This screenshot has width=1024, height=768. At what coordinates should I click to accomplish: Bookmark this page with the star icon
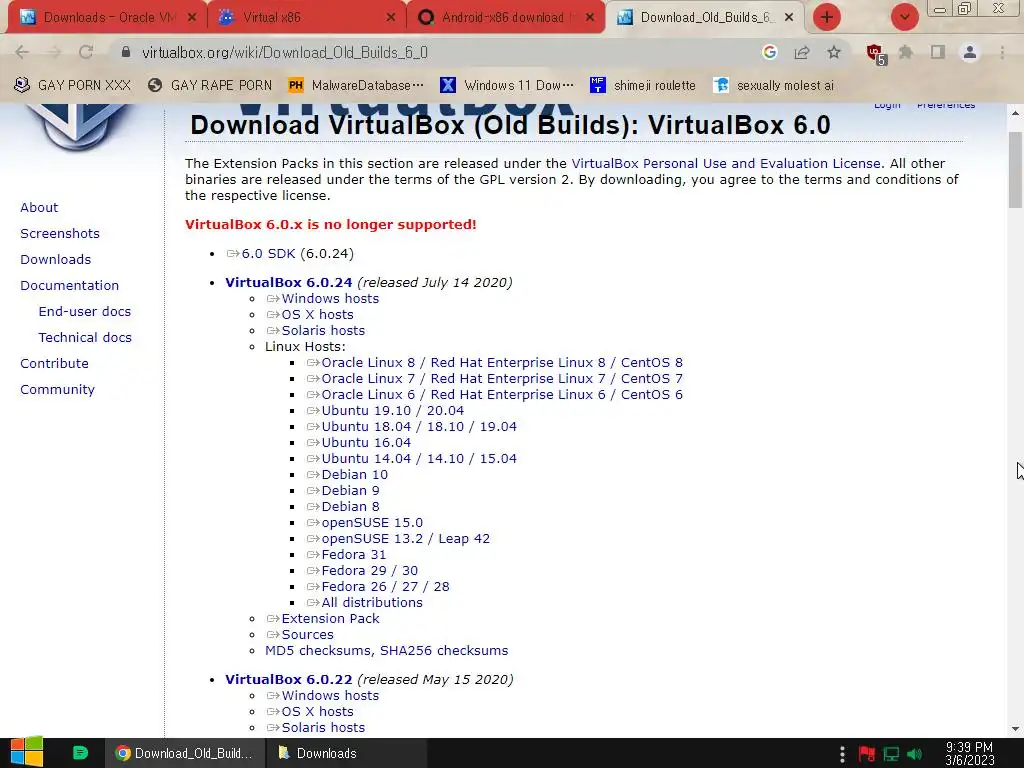[x=834, y=52]
